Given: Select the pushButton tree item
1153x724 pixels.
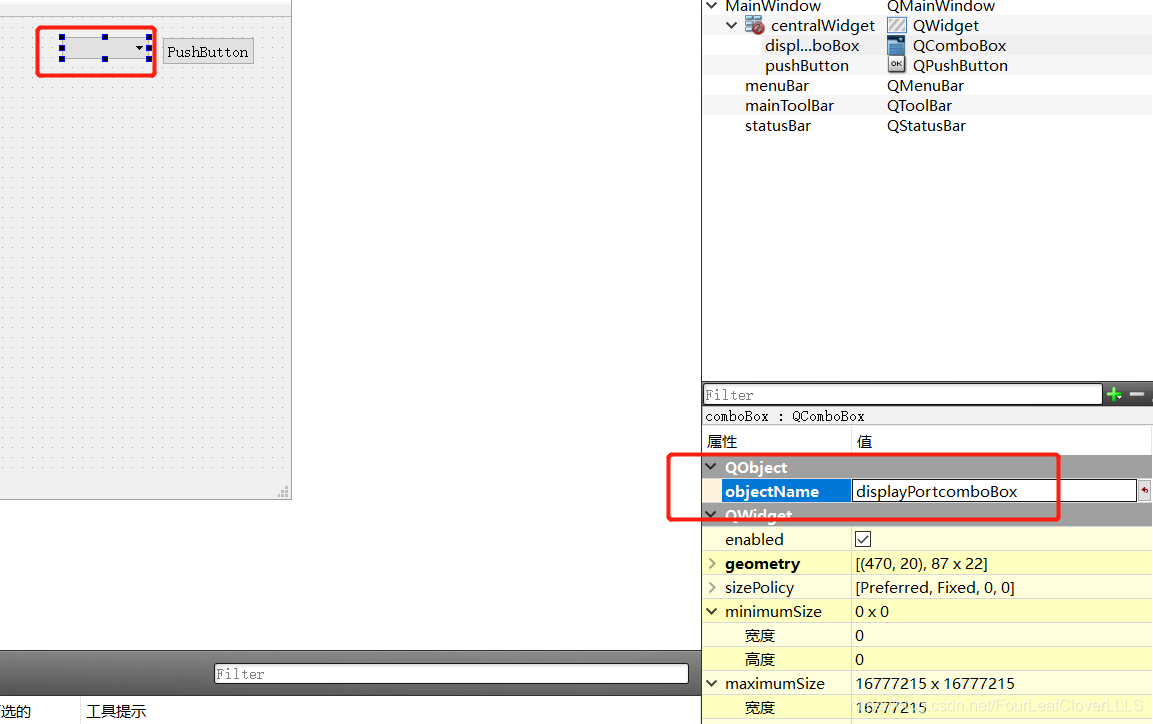Looking at the screenshot, I should tap(807, 65).
